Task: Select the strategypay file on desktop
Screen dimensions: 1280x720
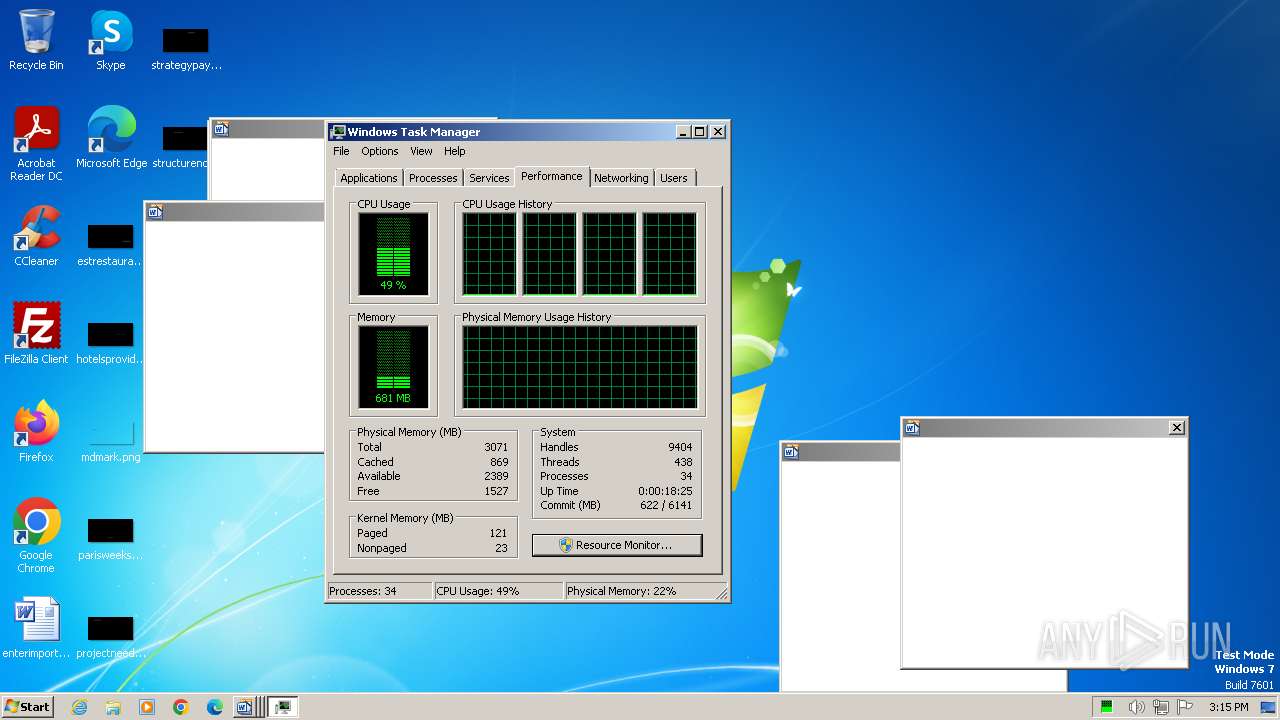Action: tap(186, 48)
